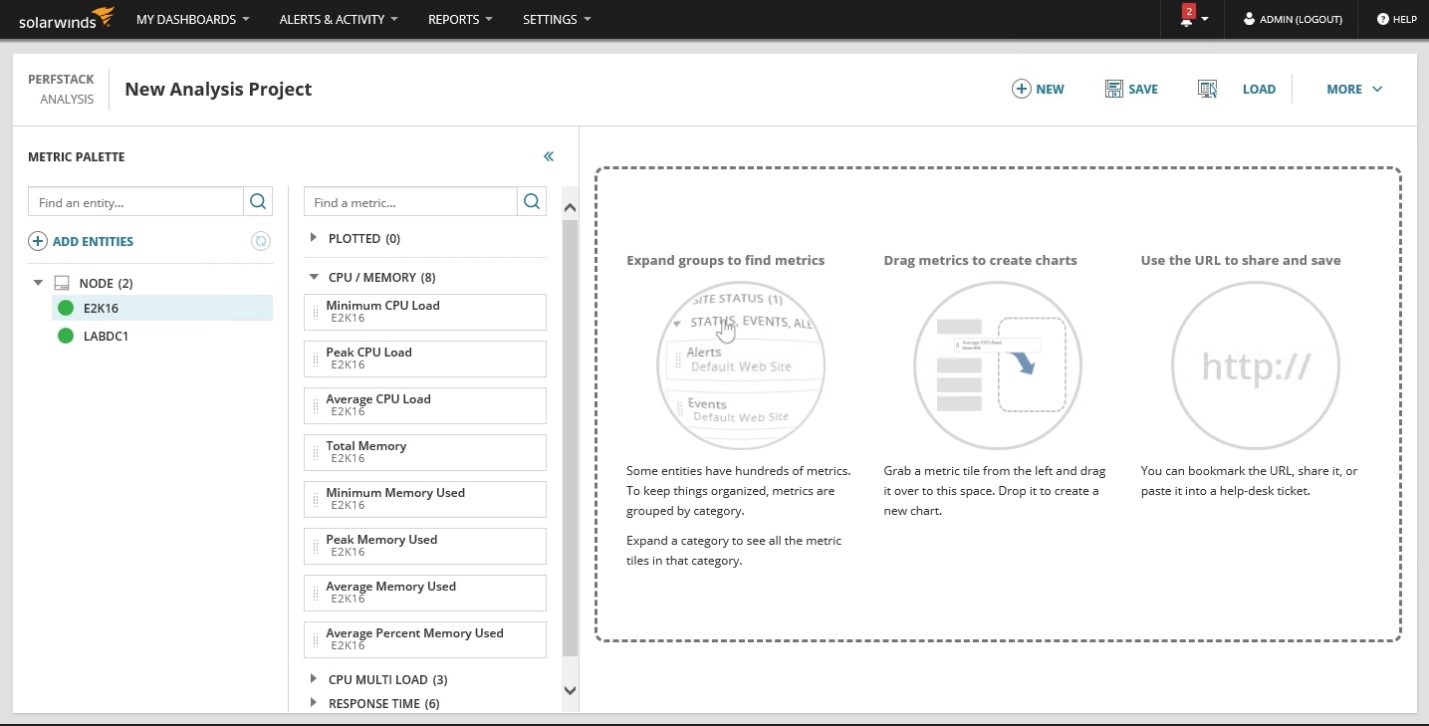The image size is (1429, 726).
Task: Collapse the Metric Palette with double-chevron
Action: 548,156
